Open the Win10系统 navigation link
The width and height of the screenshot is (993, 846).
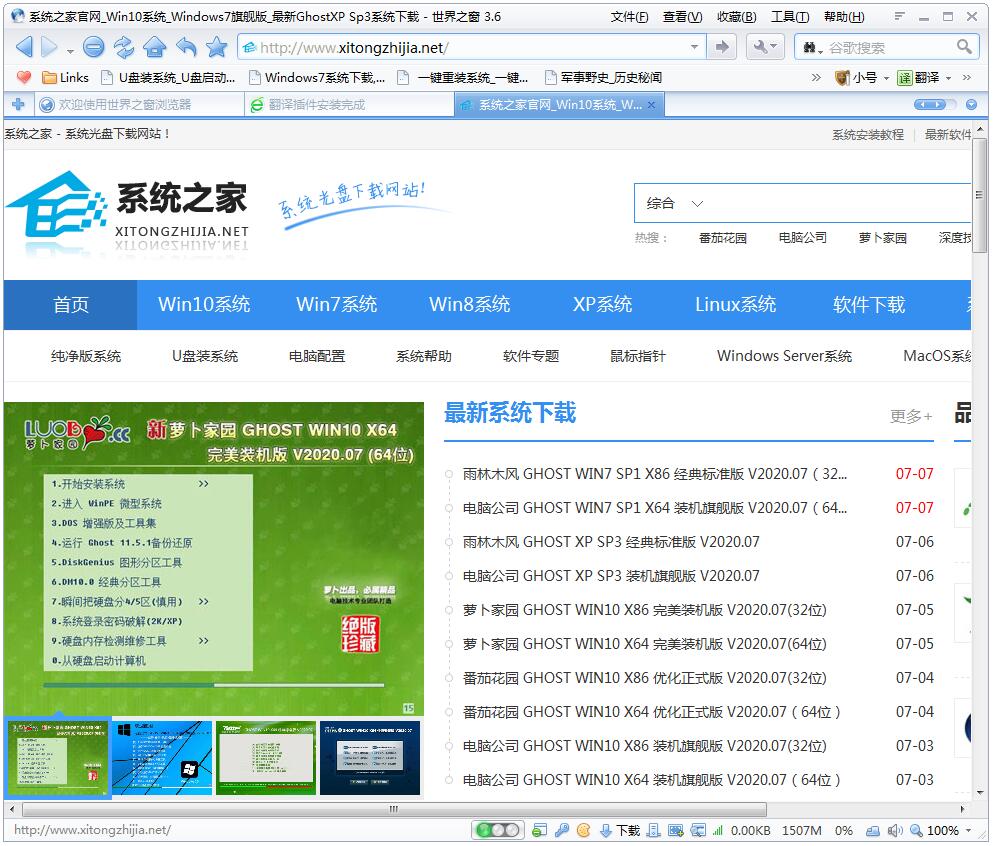coord(204,305)
